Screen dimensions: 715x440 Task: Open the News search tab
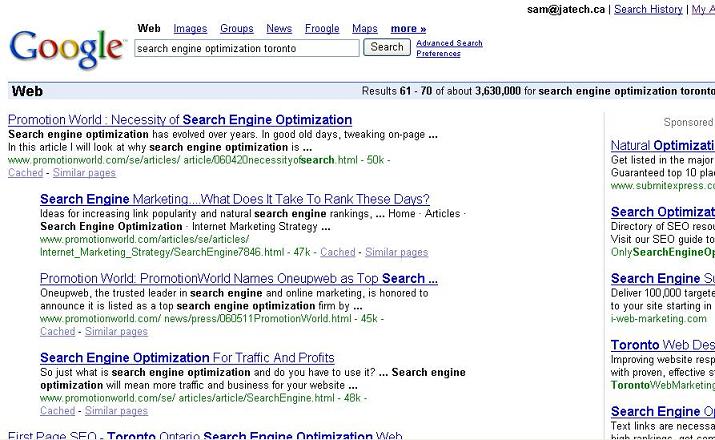279,29
